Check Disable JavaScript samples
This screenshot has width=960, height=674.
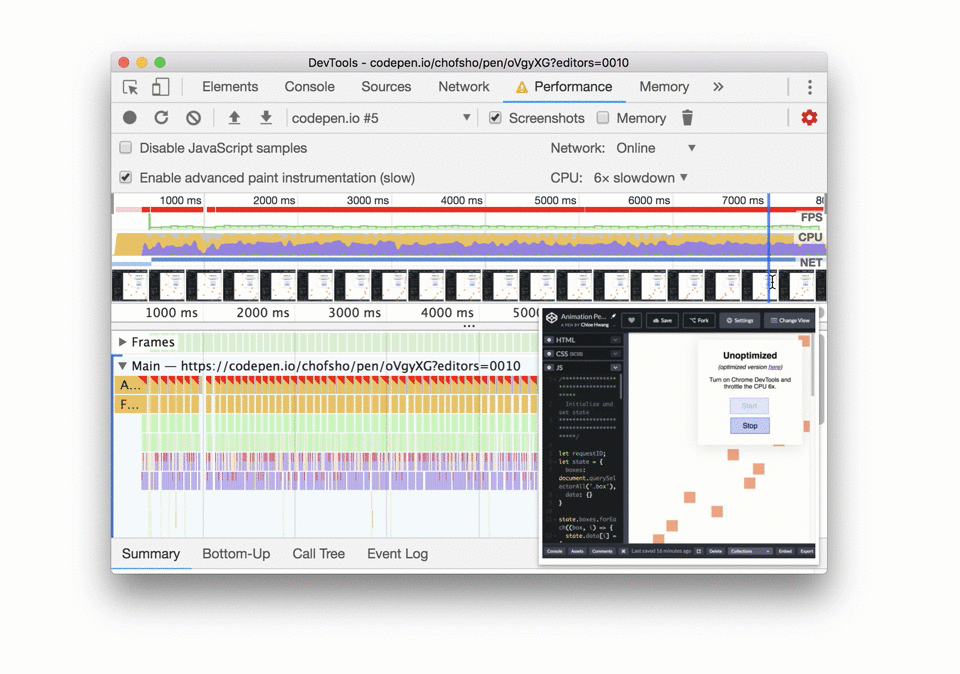click(x=126, y=148)
